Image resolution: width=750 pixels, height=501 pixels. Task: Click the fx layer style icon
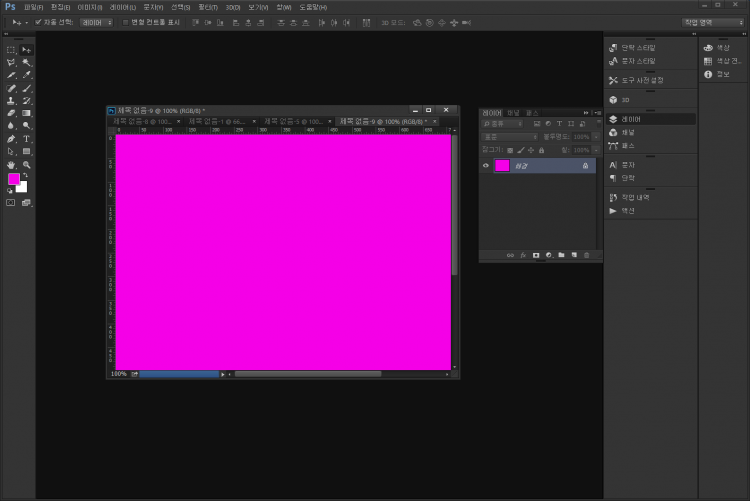[523, 255]
